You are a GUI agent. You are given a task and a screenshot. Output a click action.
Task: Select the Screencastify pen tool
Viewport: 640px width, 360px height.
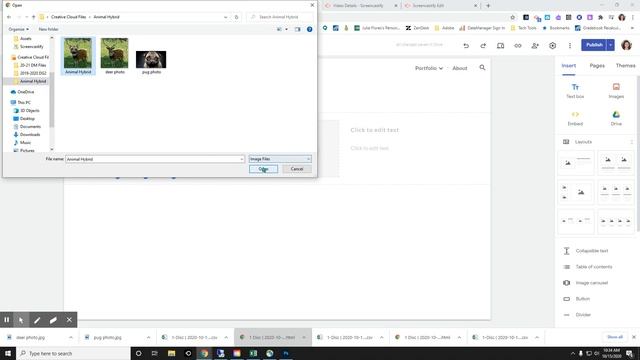[x=37, y=320]
